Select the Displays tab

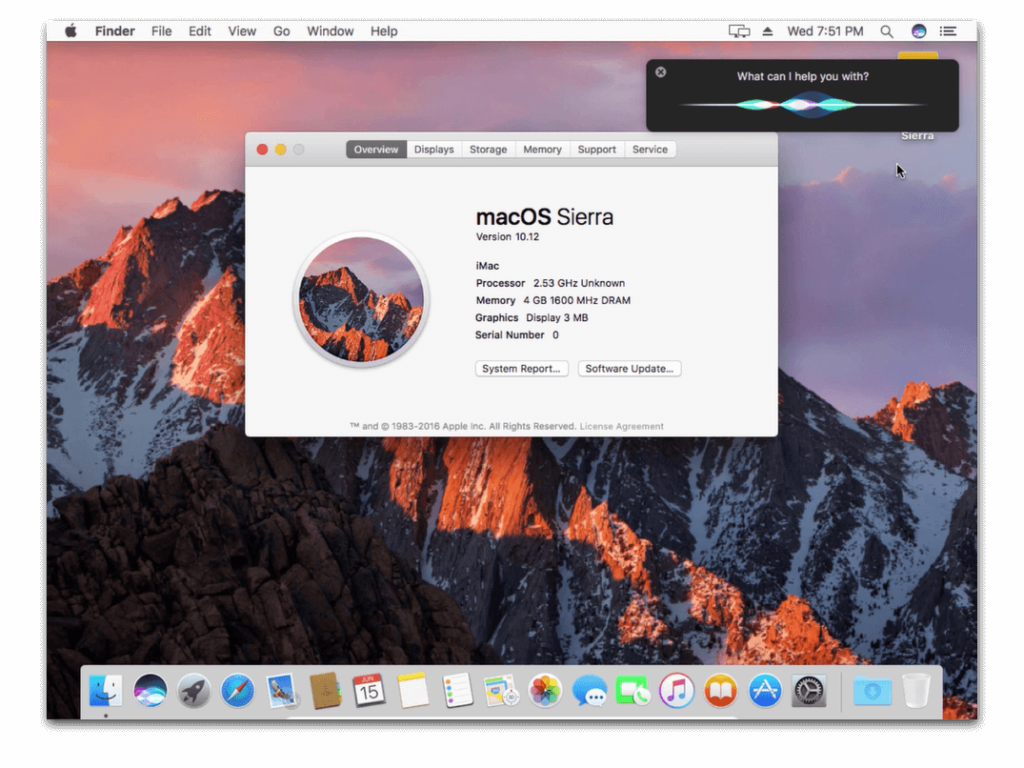[433, 149]
